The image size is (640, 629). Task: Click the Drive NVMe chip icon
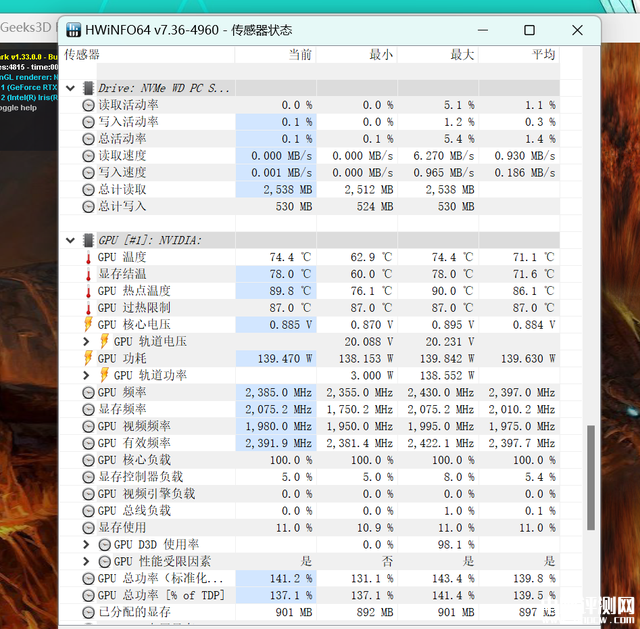pos(88,88)
